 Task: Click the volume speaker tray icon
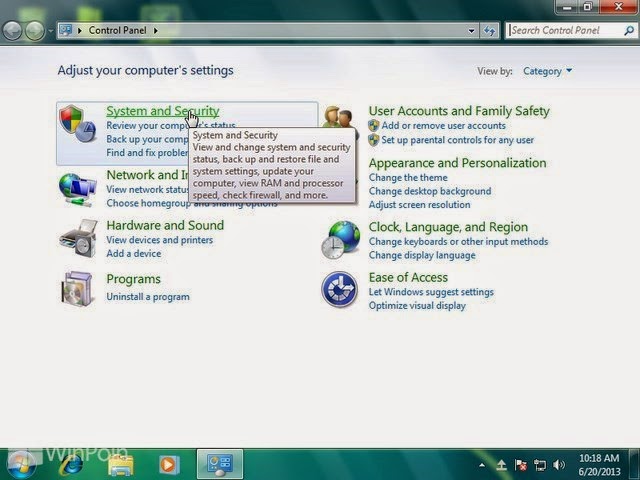[559, 464]
